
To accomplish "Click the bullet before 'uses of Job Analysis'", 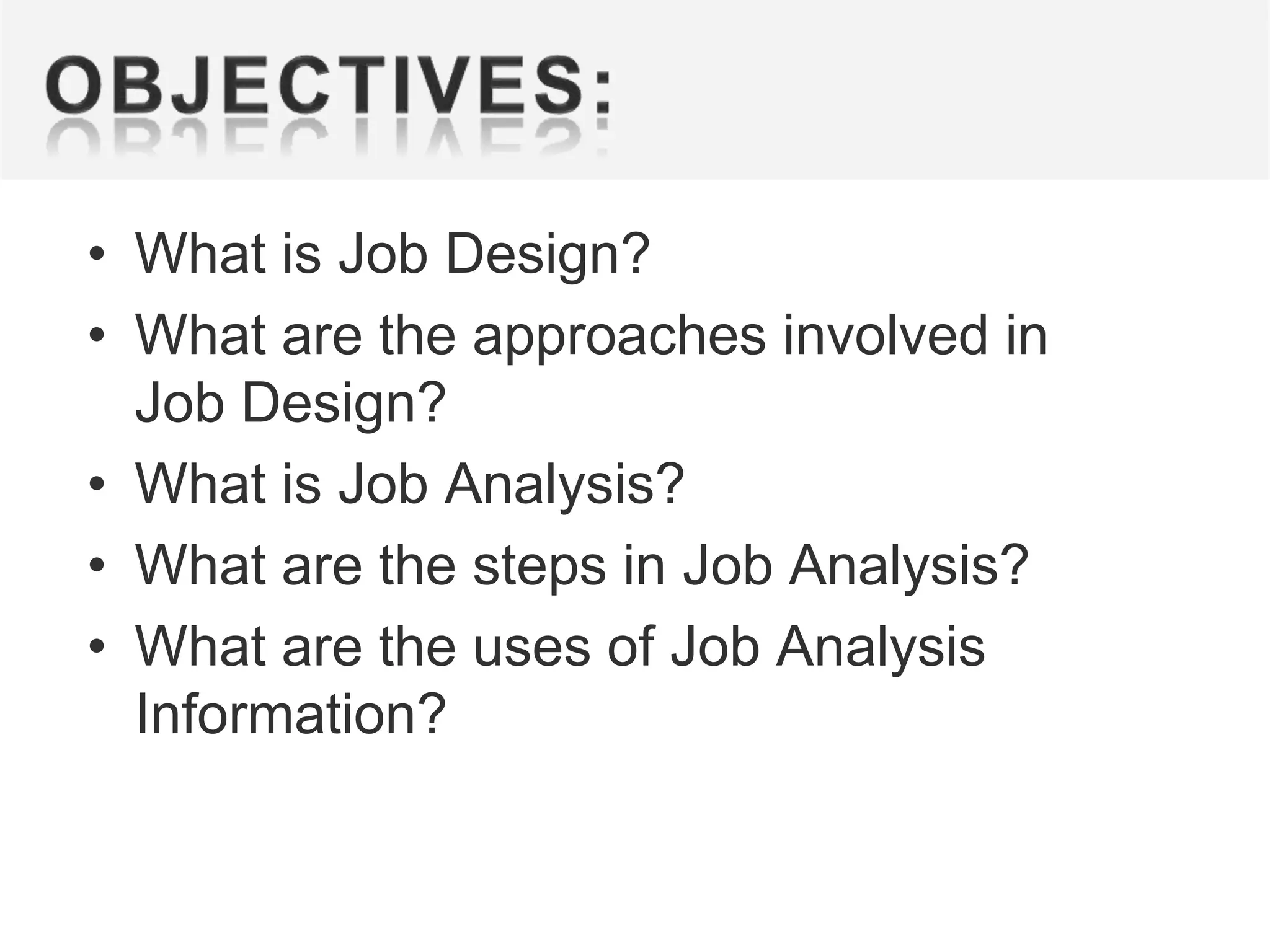I will tap(96, 646).
